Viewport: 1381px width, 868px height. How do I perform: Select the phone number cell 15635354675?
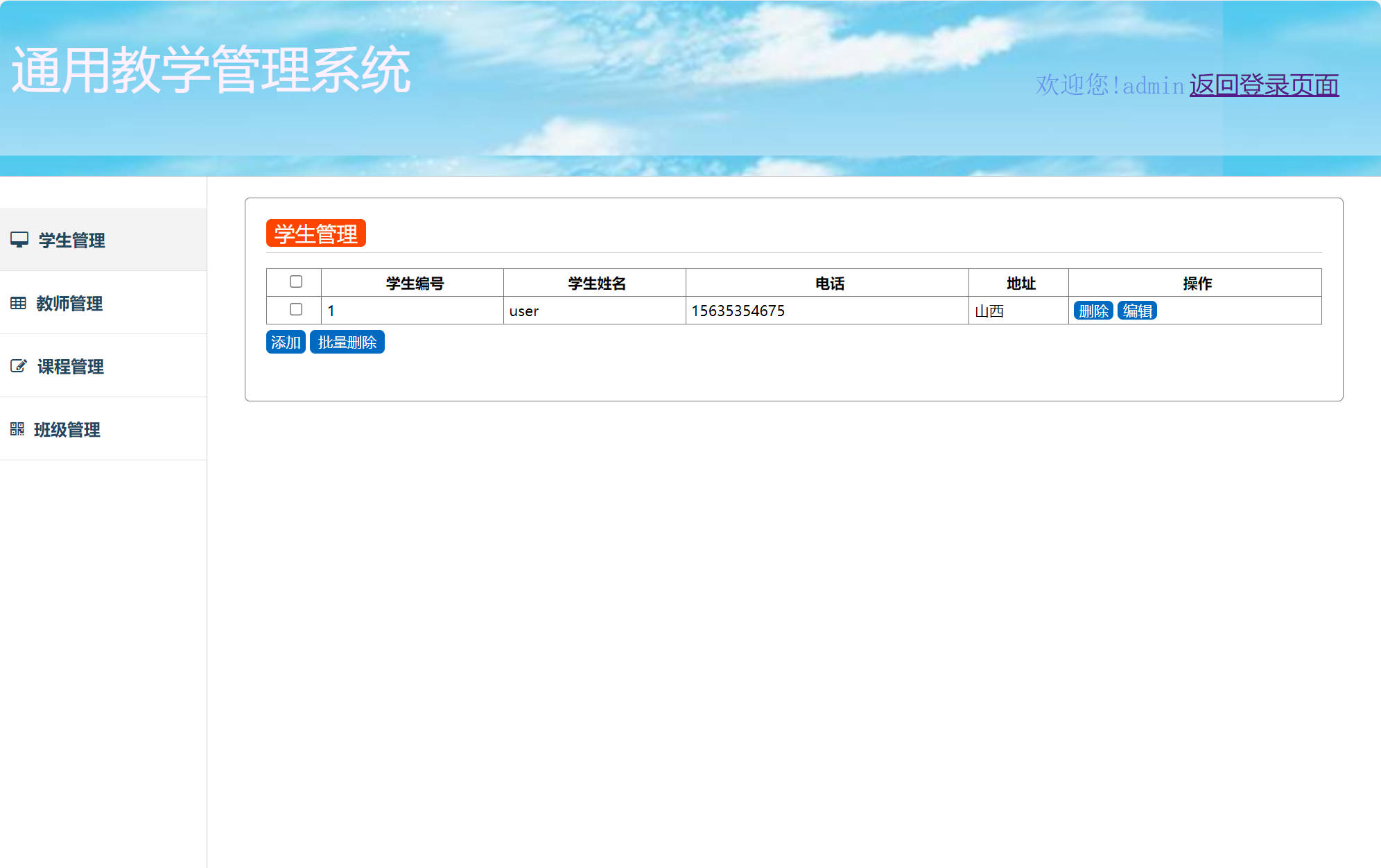click(x=738, y=310)
